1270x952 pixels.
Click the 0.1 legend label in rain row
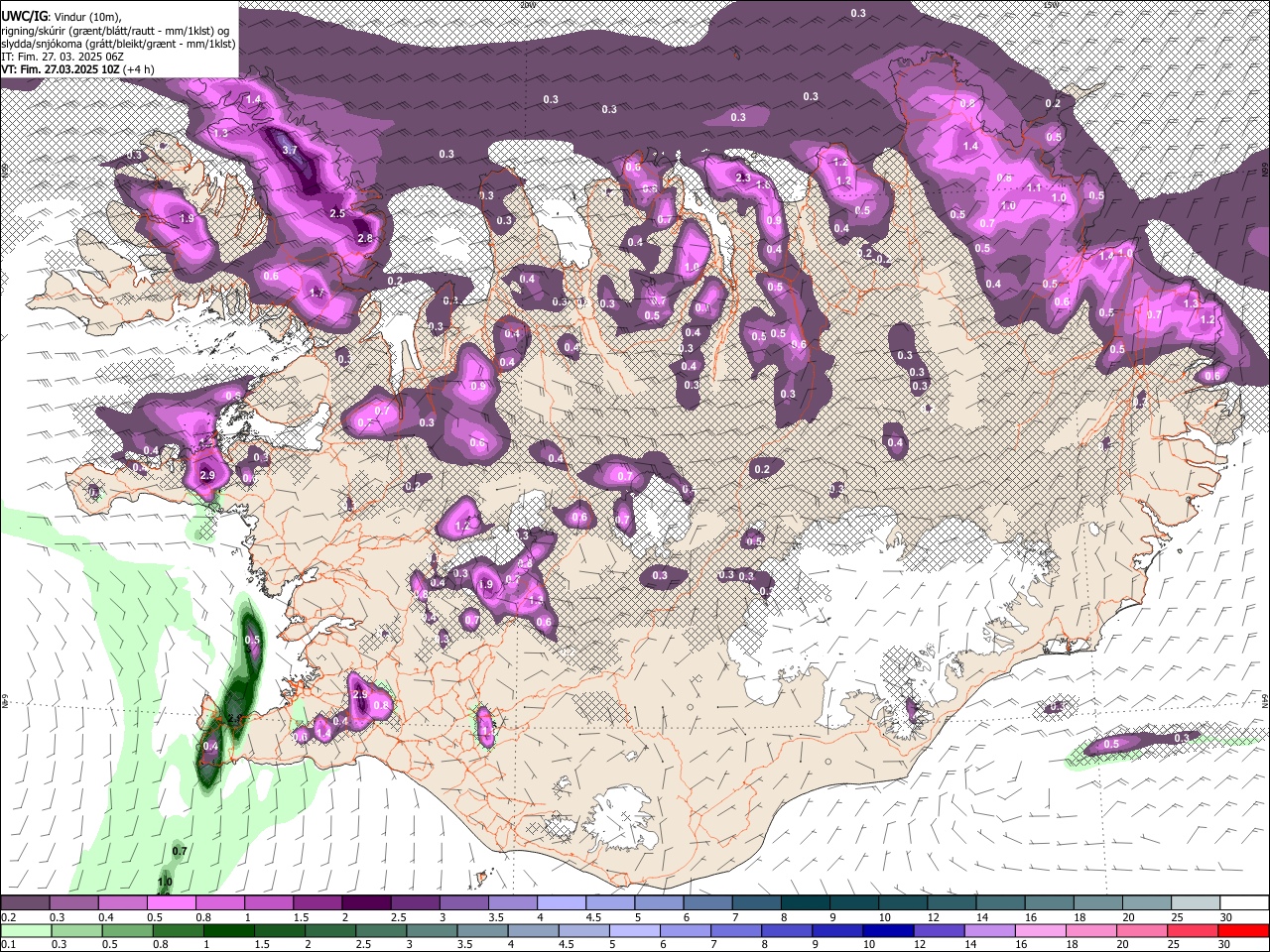[x=9, y=944]
